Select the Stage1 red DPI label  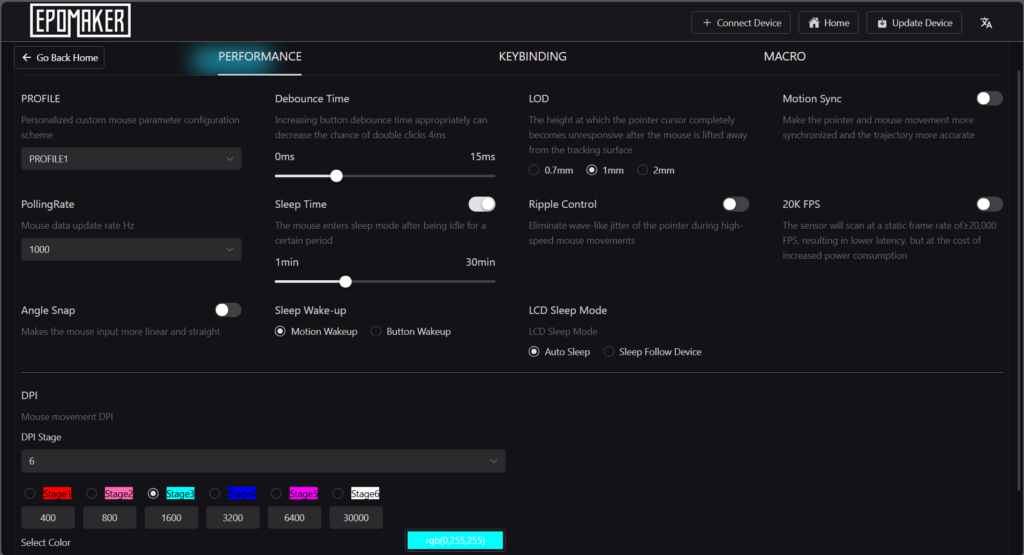point(57,494)
